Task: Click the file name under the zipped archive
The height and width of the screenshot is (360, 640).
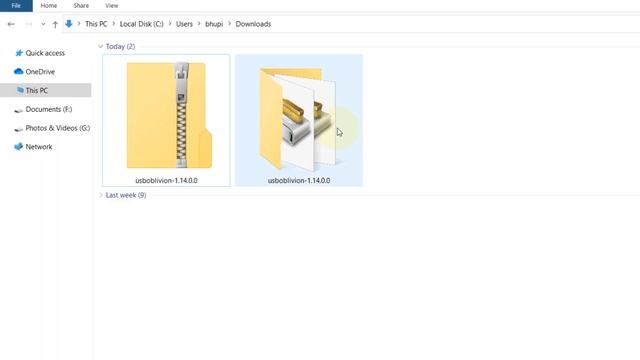Action: pyautogui.click(x=166, y=180)
